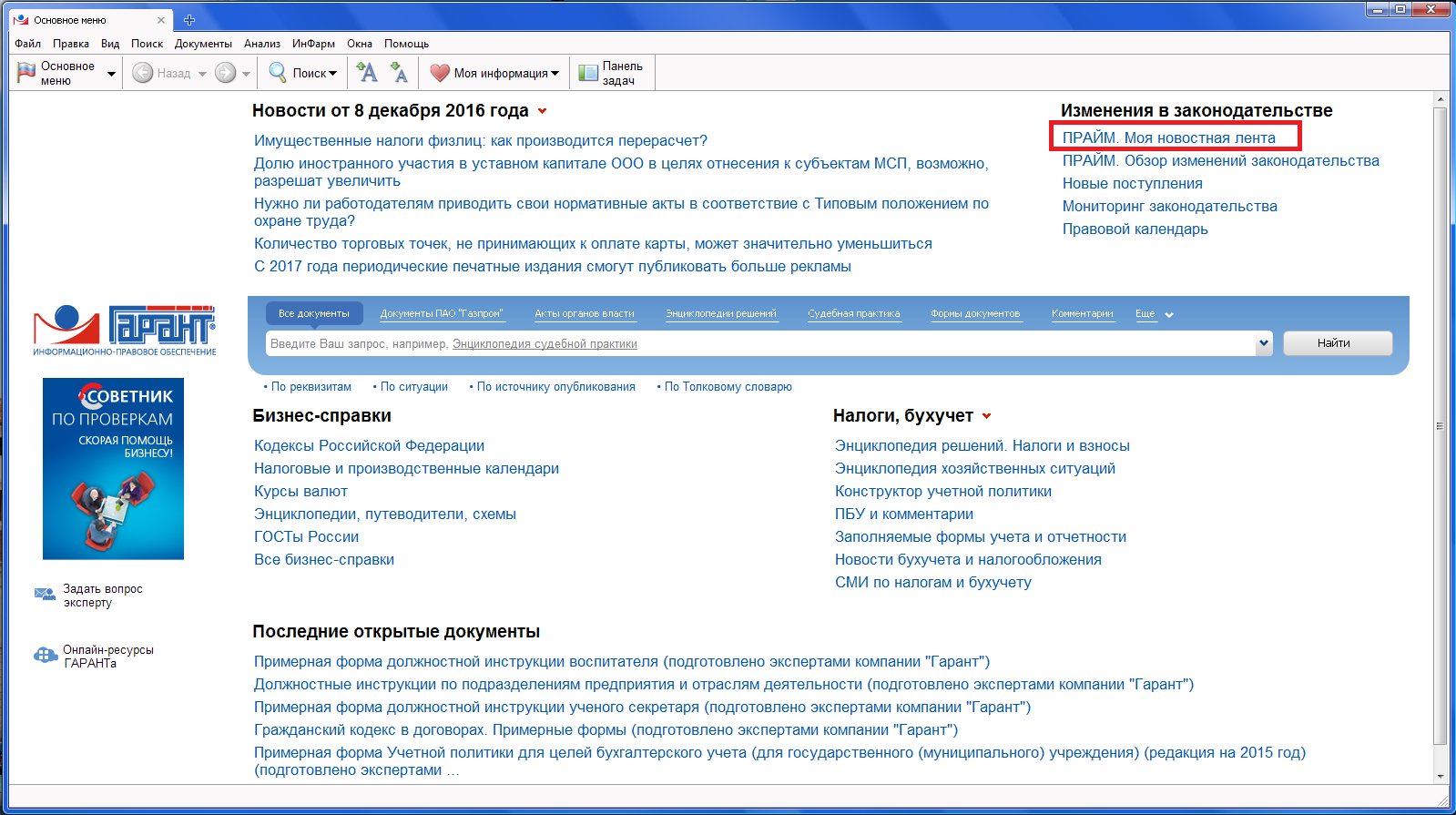Select the Энциклопедии решений tab
Viewport: 1456px width, 815px height.
[x=721, y=313]
